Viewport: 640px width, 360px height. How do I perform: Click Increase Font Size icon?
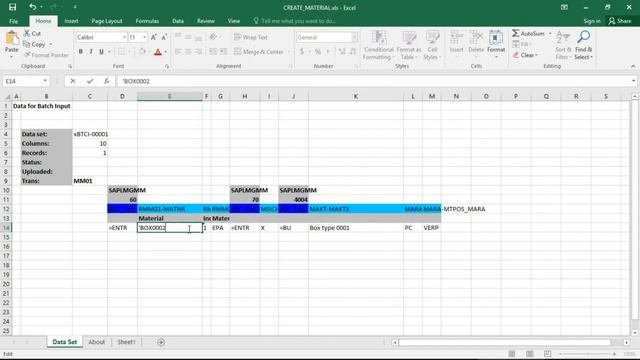[154, 37]
